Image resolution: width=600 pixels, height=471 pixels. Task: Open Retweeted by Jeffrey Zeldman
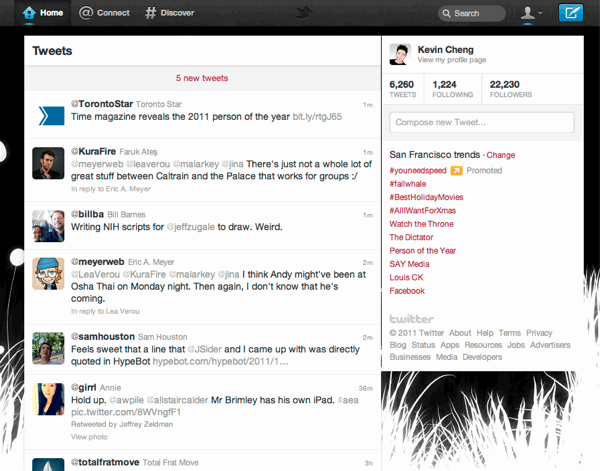[122, 424]
